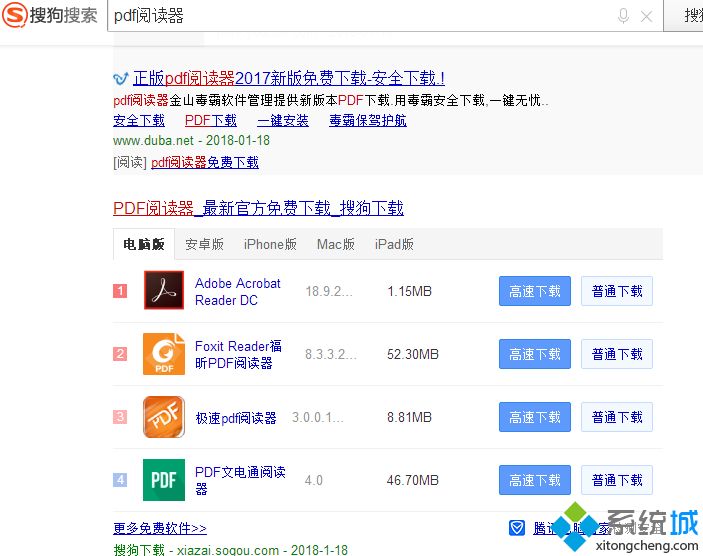Open the PDF文电通阅读器 name link
Screen dimensions: 703x556
pyautogui.click(x=240, y=480)
